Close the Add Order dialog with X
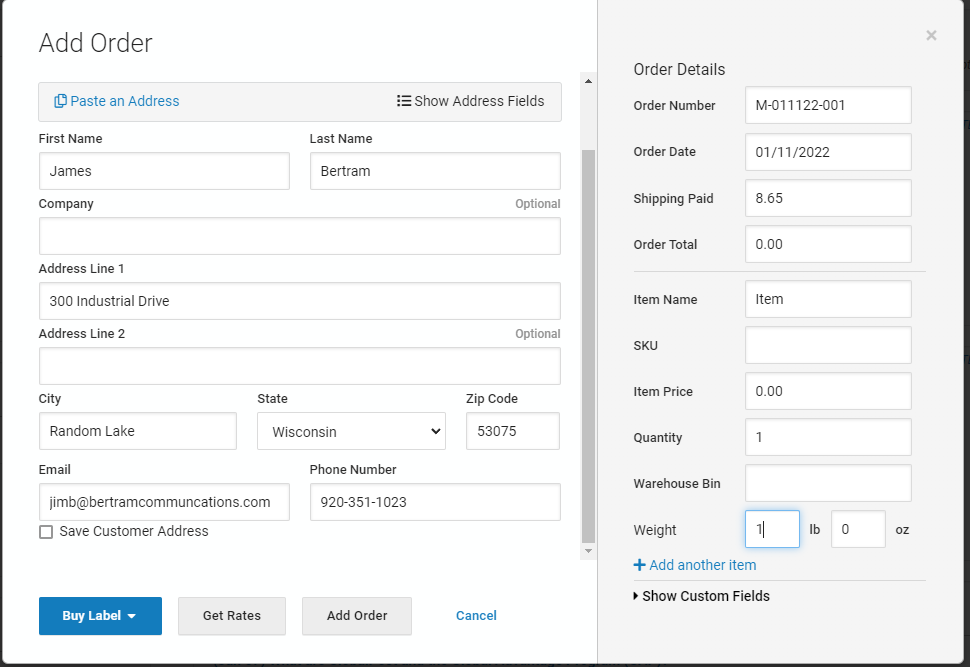This screenshot has height=667, width=970. 931,36
